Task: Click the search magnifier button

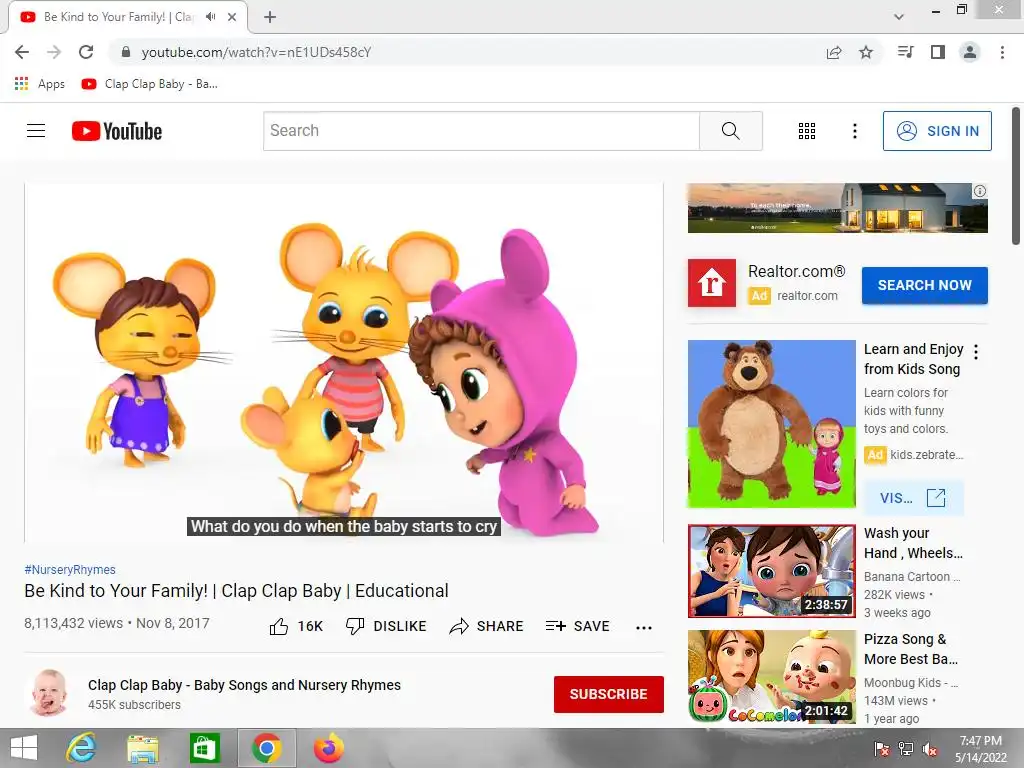Action: [x=731, y=131]
